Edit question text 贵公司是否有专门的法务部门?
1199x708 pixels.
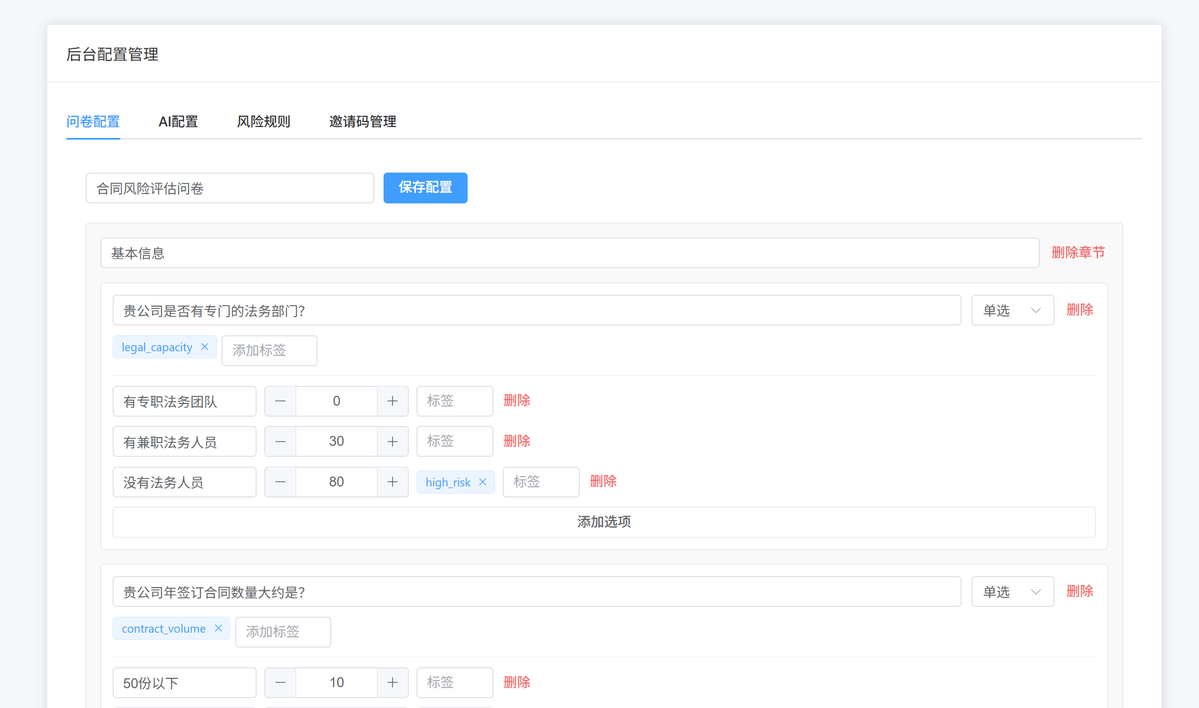pyautogui.click(x=537, y=310)
